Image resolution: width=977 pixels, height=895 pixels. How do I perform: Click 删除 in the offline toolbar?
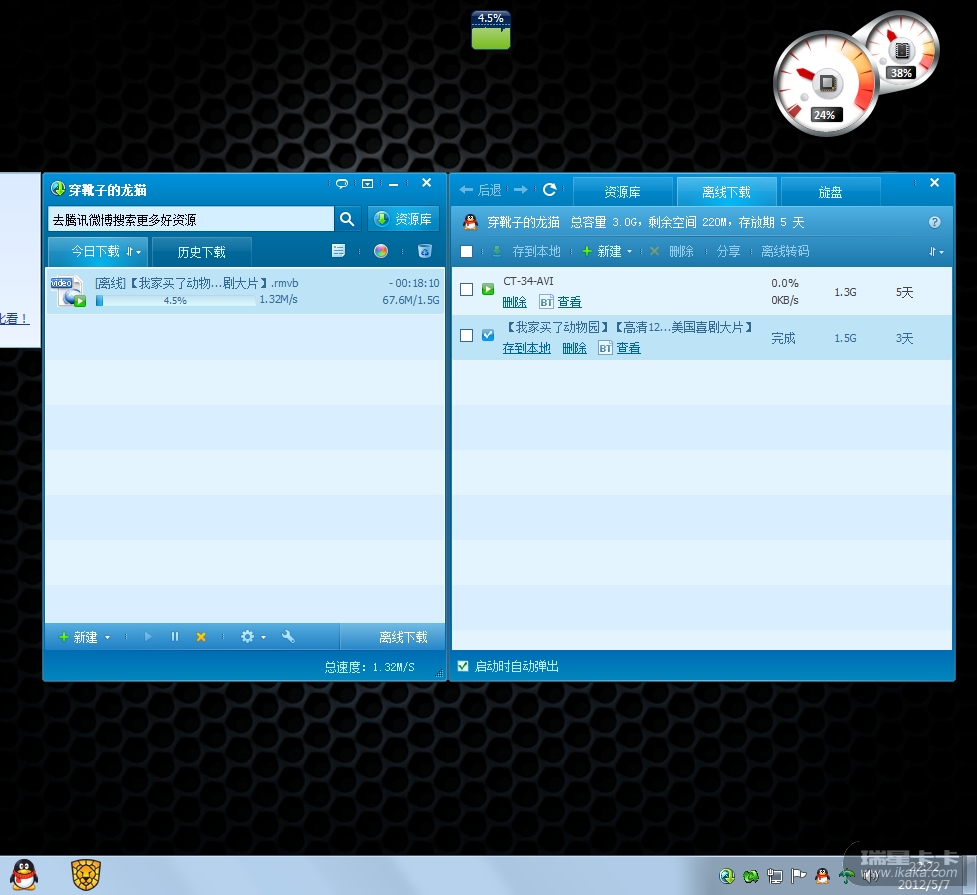point(672,251)
